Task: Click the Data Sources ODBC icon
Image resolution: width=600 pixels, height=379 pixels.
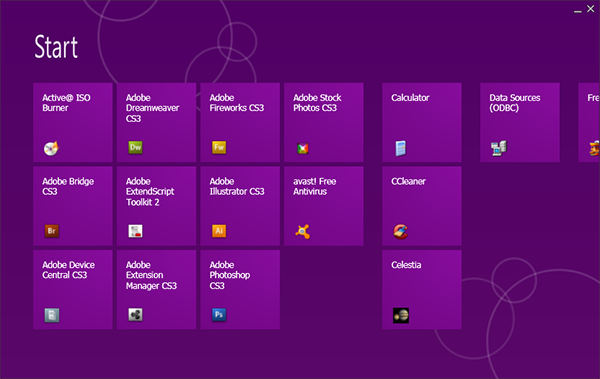Action: [499, 148]
